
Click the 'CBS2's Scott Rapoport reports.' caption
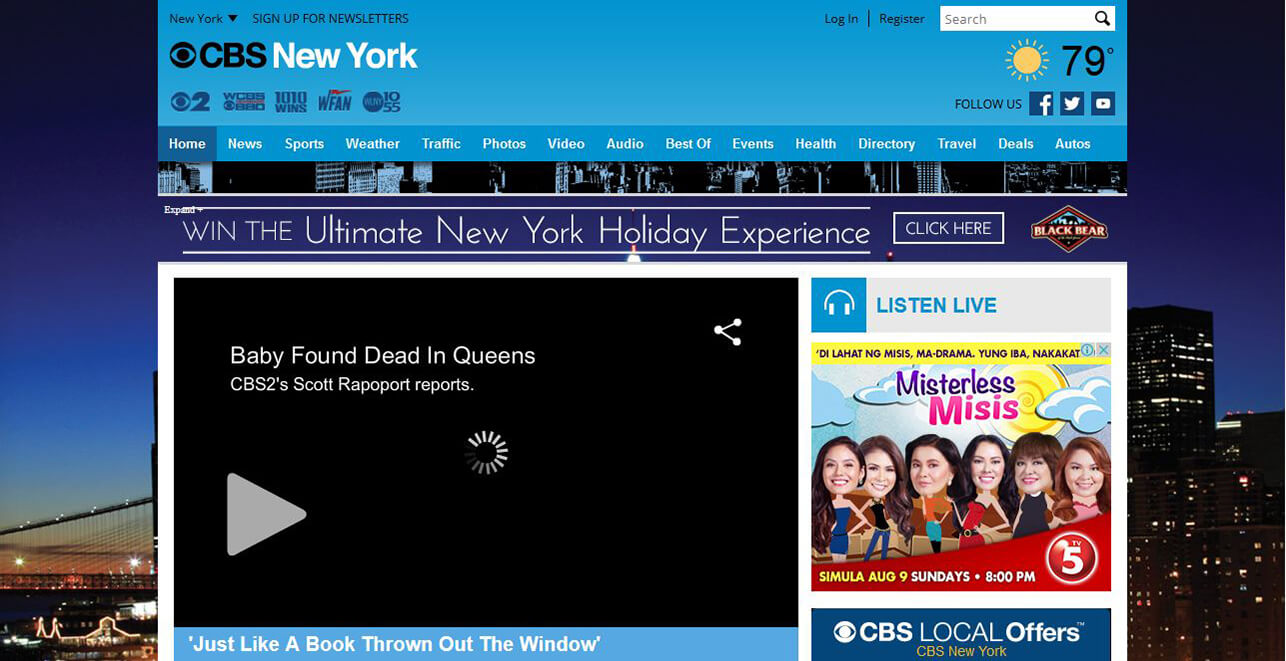click(x=352, y=384)
